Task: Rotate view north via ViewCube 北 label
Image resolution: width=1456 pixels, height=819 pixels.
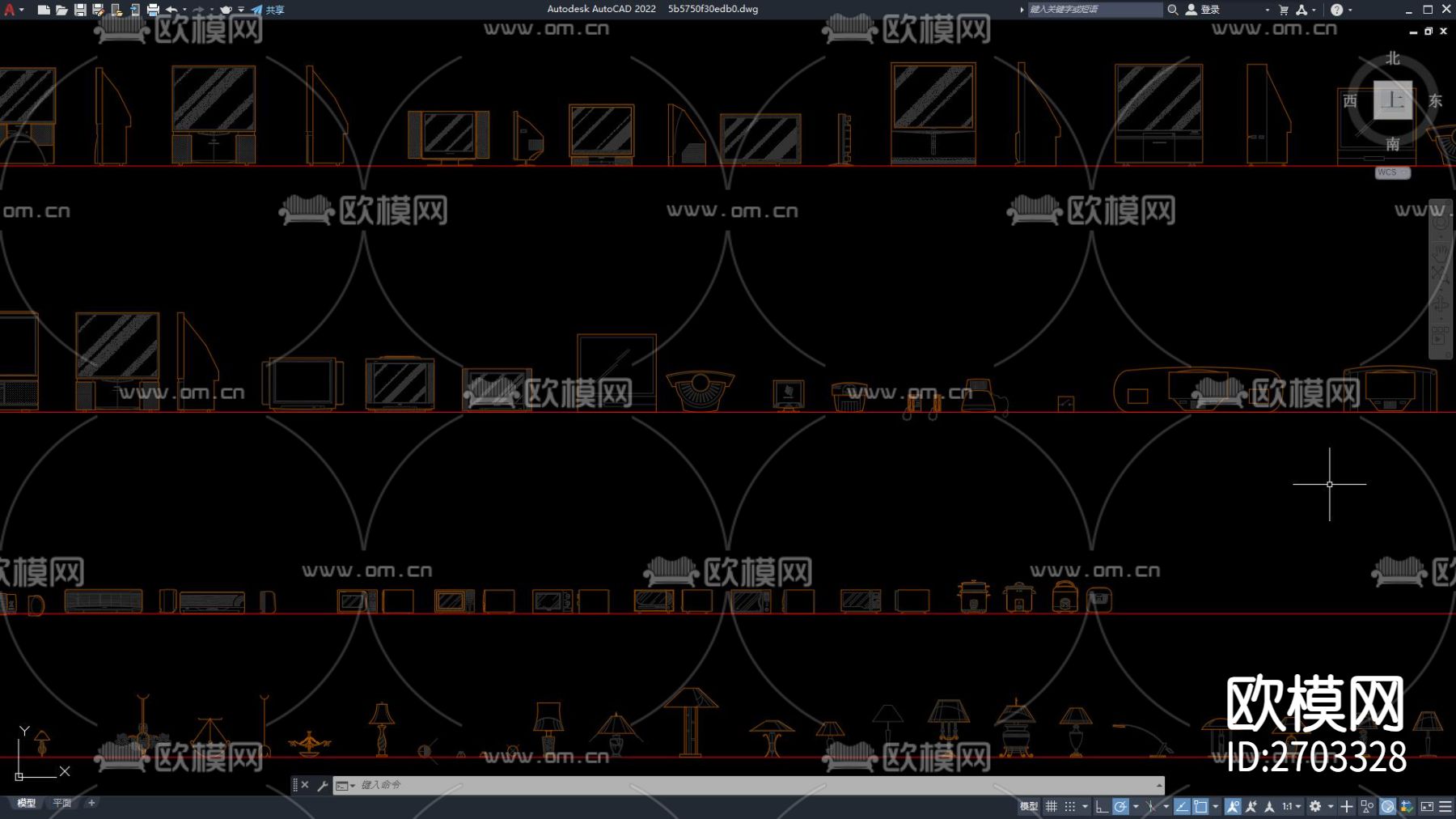Action: click(1393, 58)
